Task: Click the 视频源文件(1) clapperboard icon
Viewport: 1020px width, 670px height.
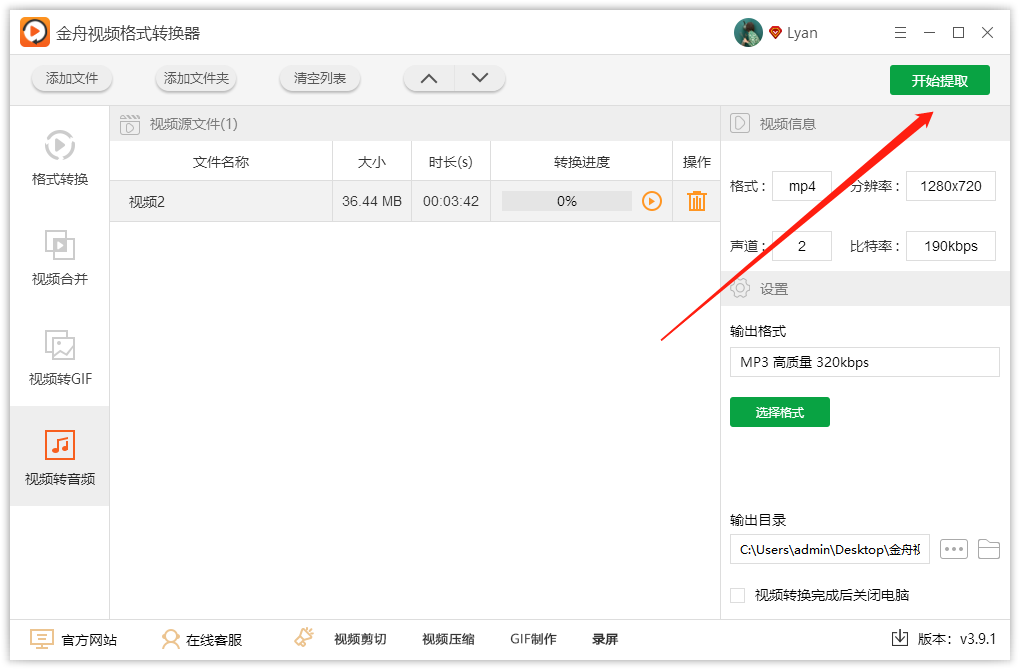Action: point(130,124)
